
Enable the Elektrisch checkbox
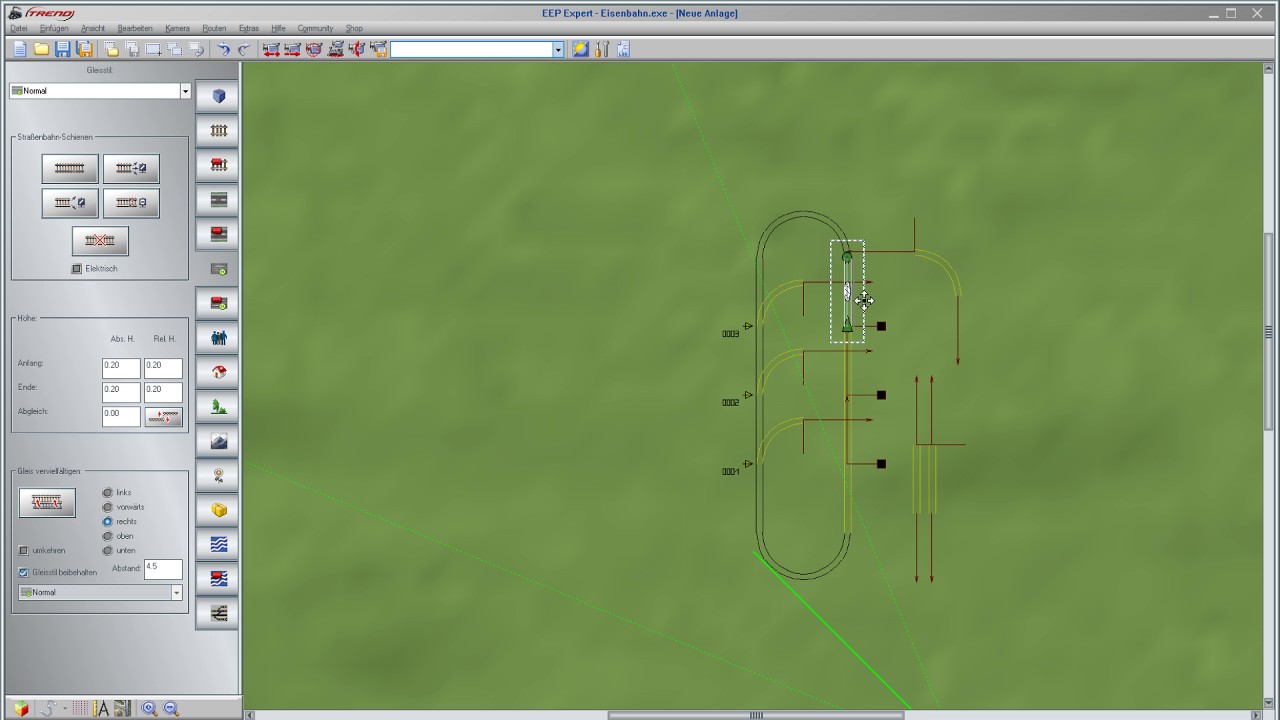pyautogui.click(x=77, y=269)
